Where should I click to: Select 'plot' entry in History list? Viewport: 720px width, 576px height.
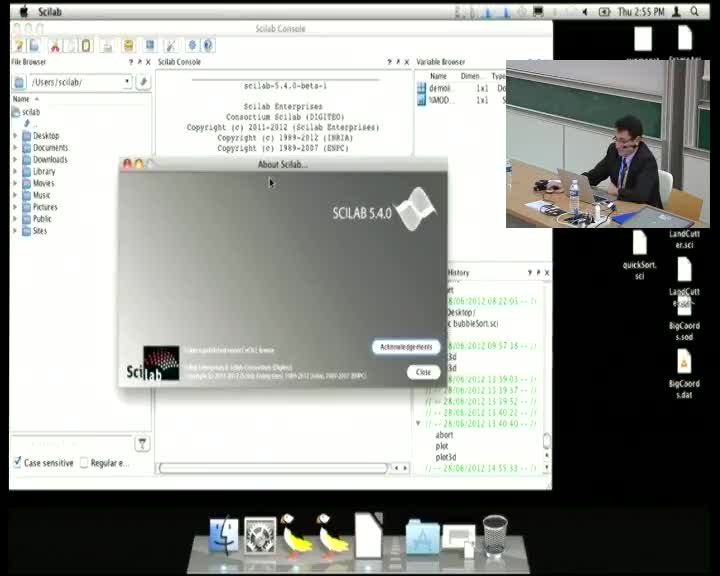pos(442,446)
